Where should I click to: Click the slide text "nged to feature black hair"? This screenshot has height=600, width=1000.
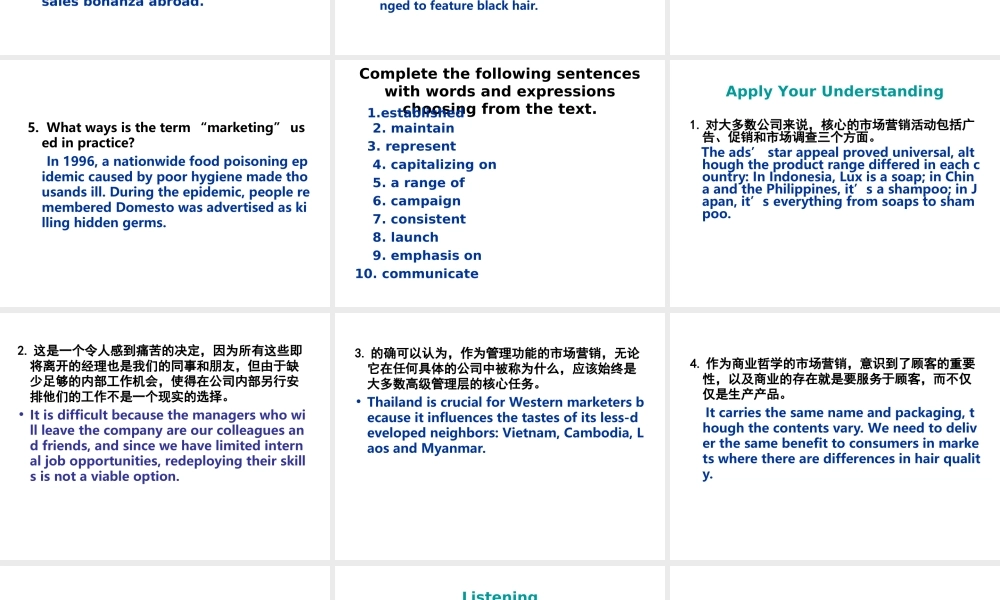point(458,6)
